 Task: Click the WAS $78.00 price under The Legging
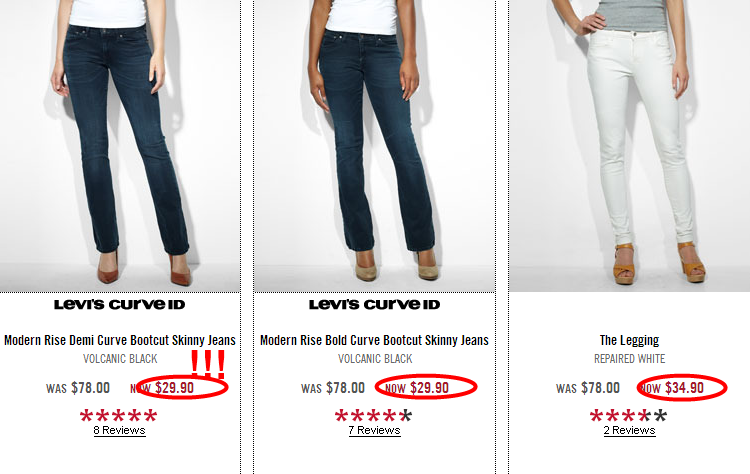[588, 388]
